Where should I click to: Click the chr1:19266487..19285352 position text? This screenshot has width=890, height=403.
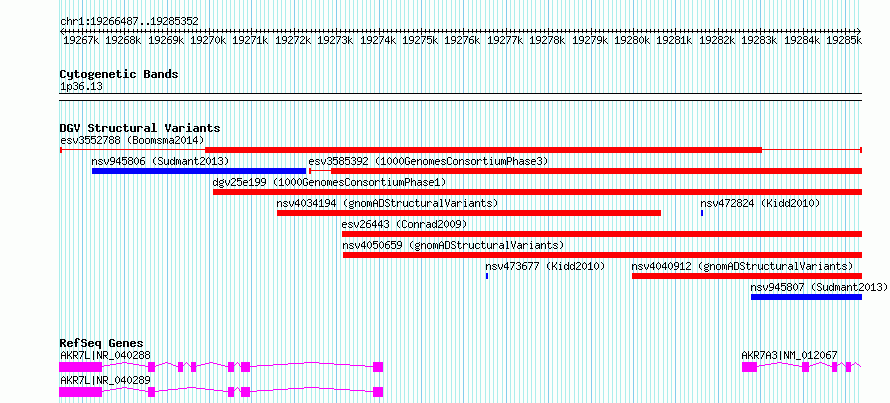[x=129, y=22]
